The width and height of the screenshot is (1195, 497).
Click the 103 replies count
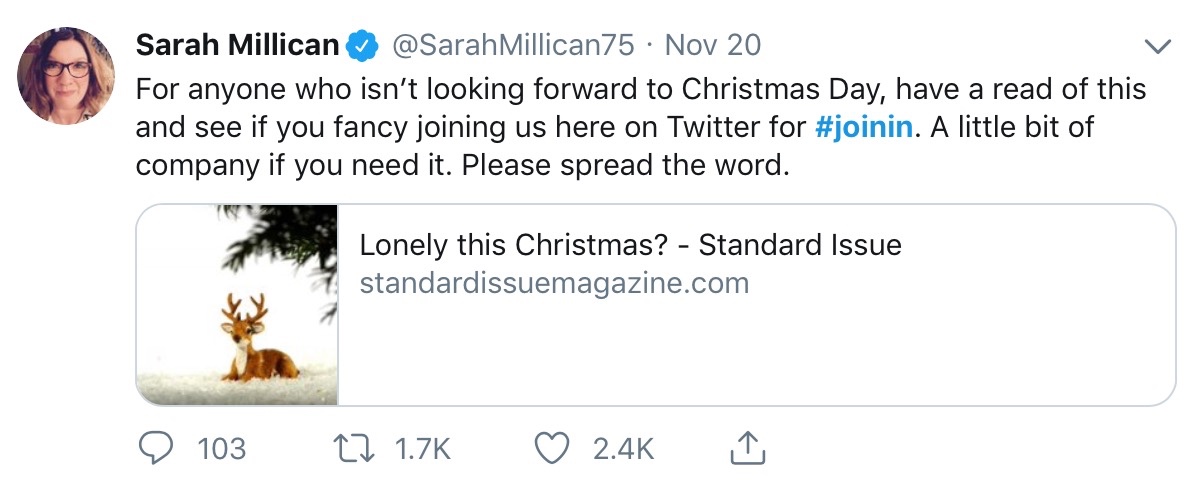(222, 449)
